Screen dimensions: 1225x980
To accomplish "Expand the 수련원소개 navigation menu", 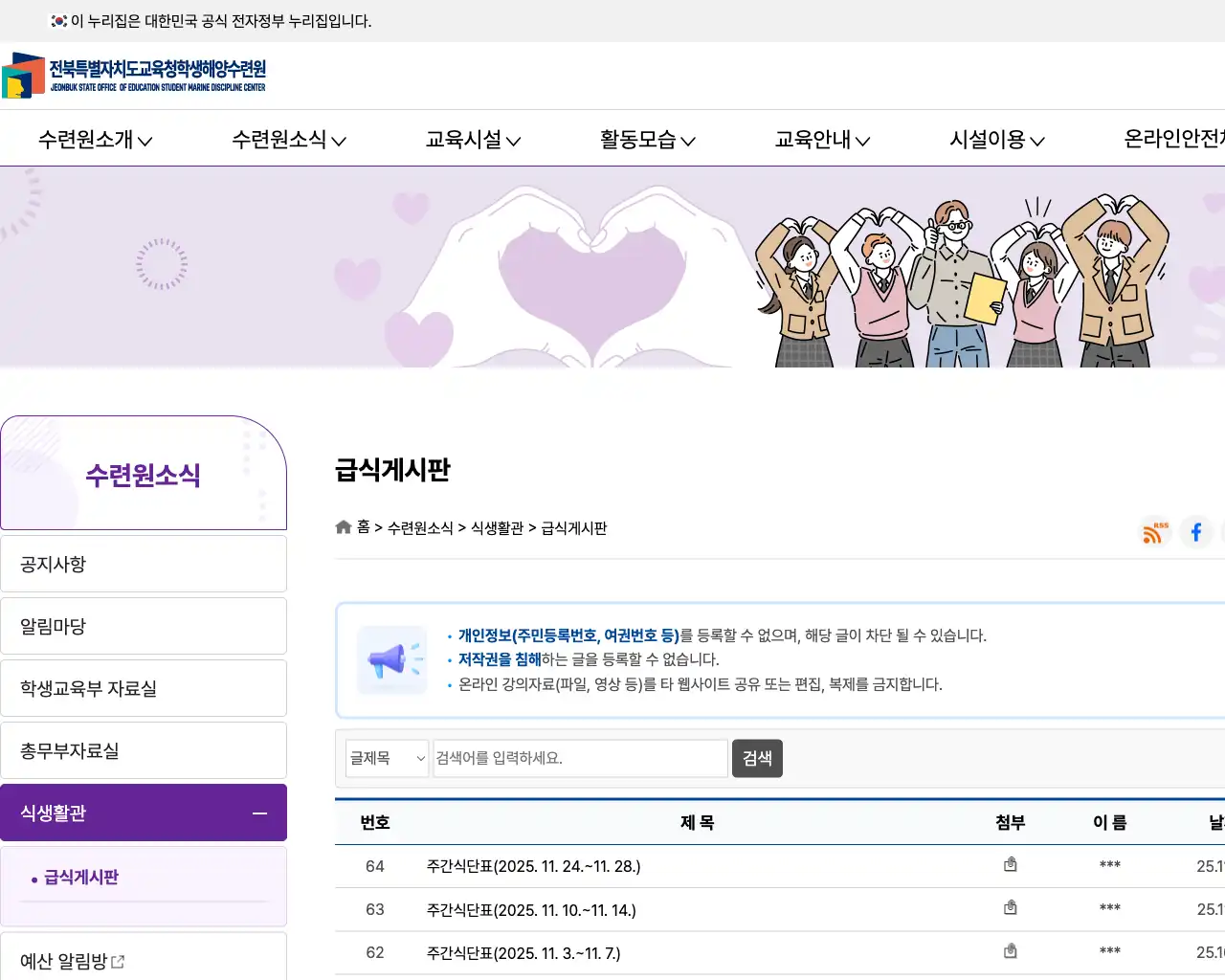I will point(95,140).
